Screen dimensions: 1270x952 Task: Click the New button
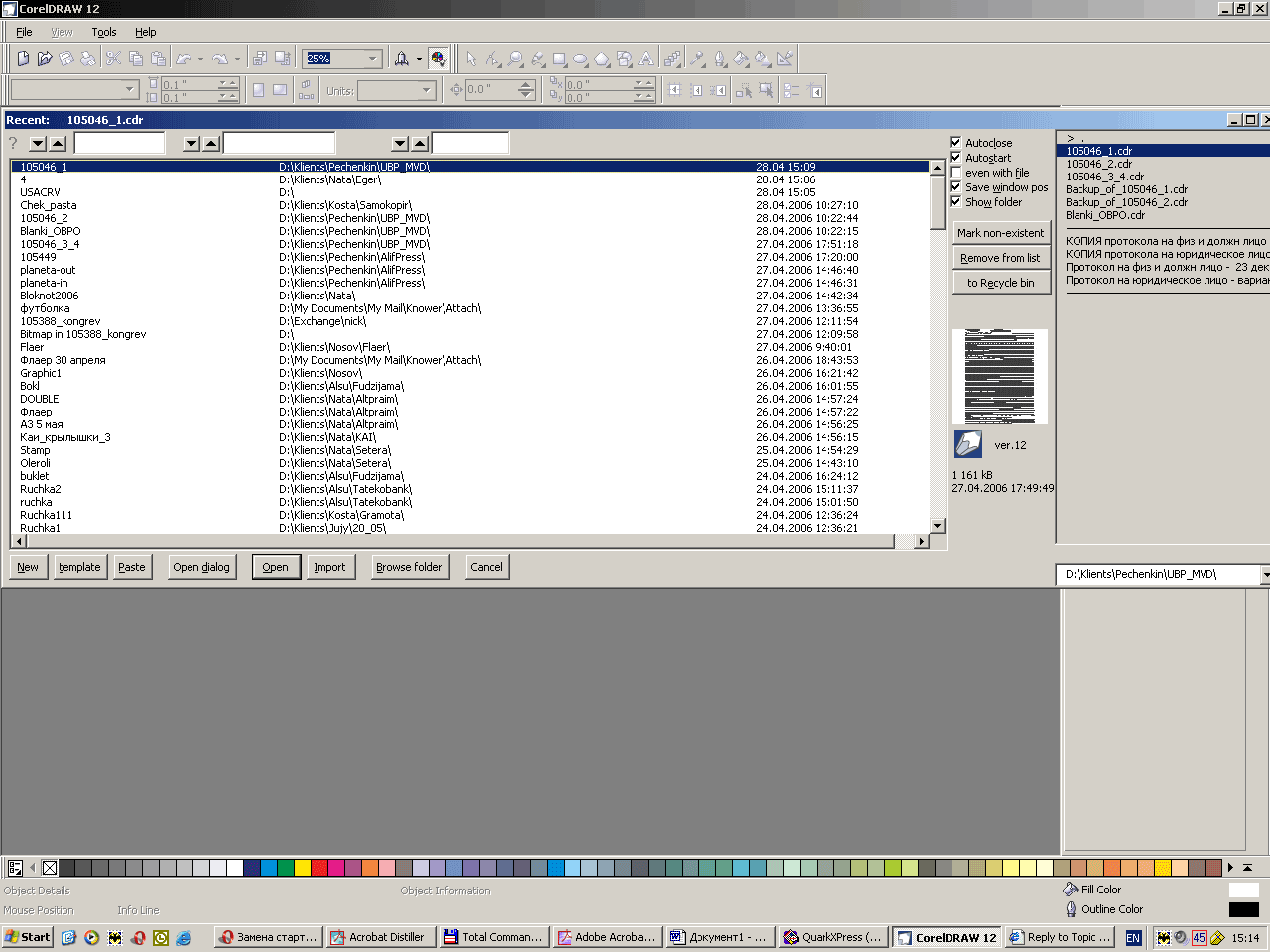pyautogui.click(x=28, y=567)
